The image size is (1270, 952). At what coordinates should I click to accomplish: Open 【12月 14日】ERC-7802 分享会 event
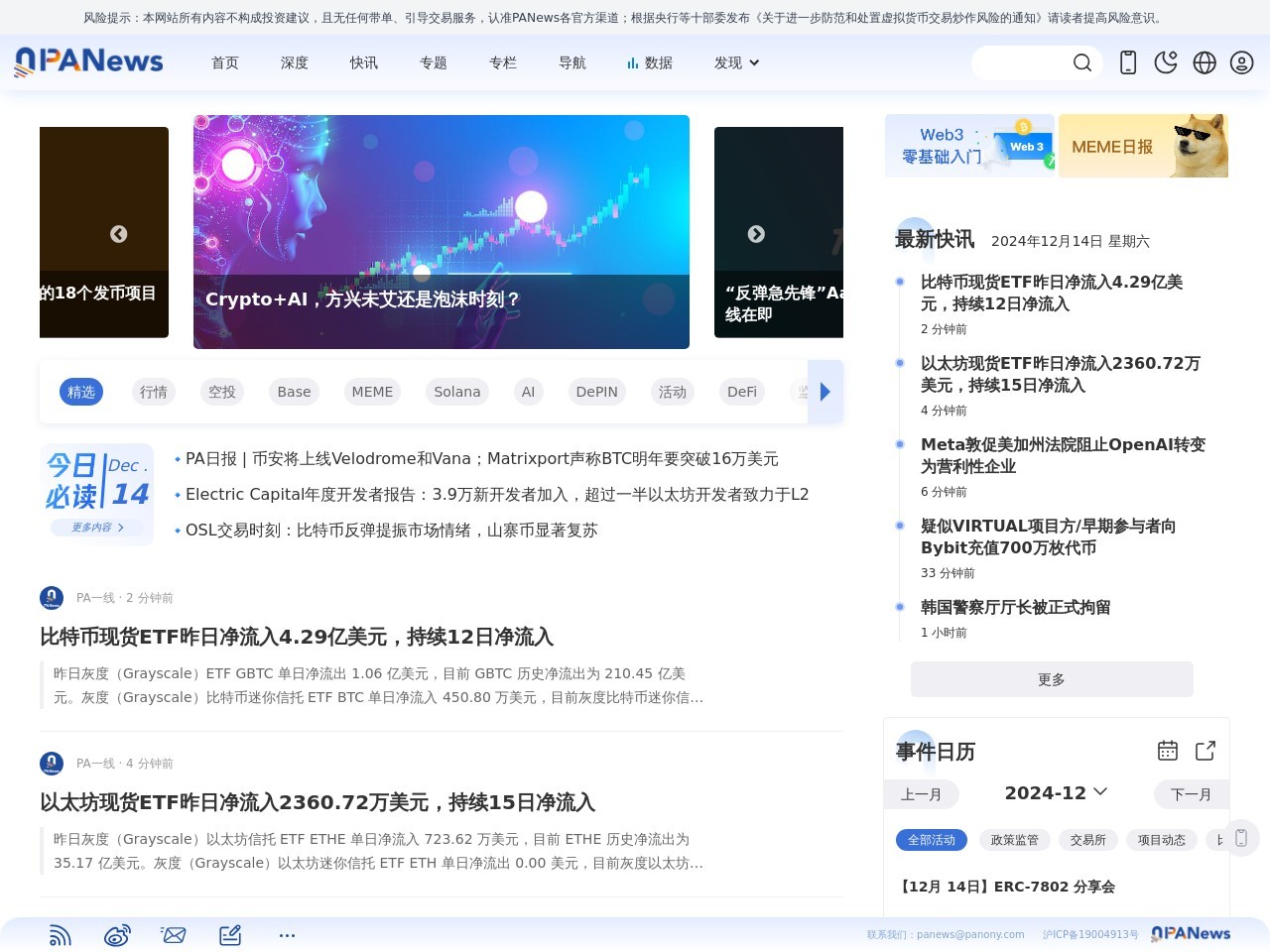(x=1006, y=887)
